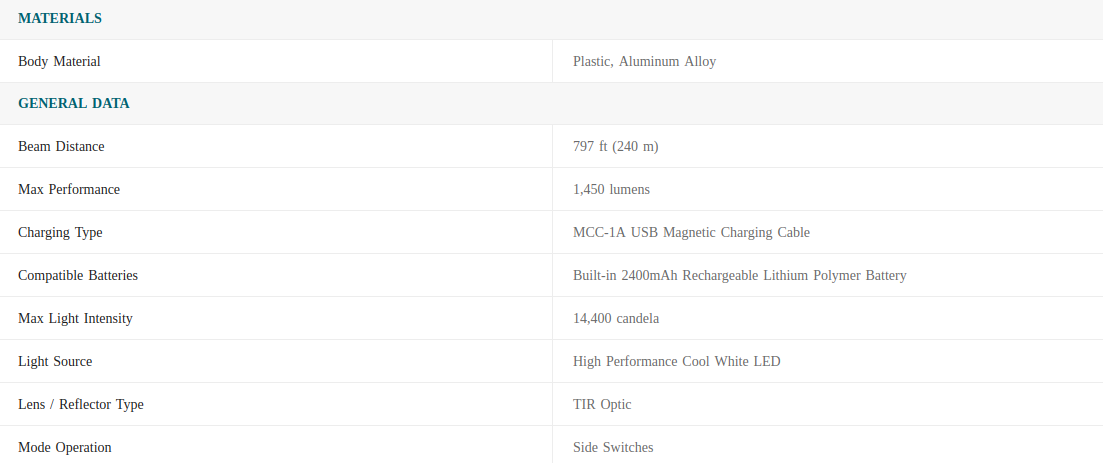Select the Lens / Reflector Type label
The image size is (1103, 463).
point(81,404)
